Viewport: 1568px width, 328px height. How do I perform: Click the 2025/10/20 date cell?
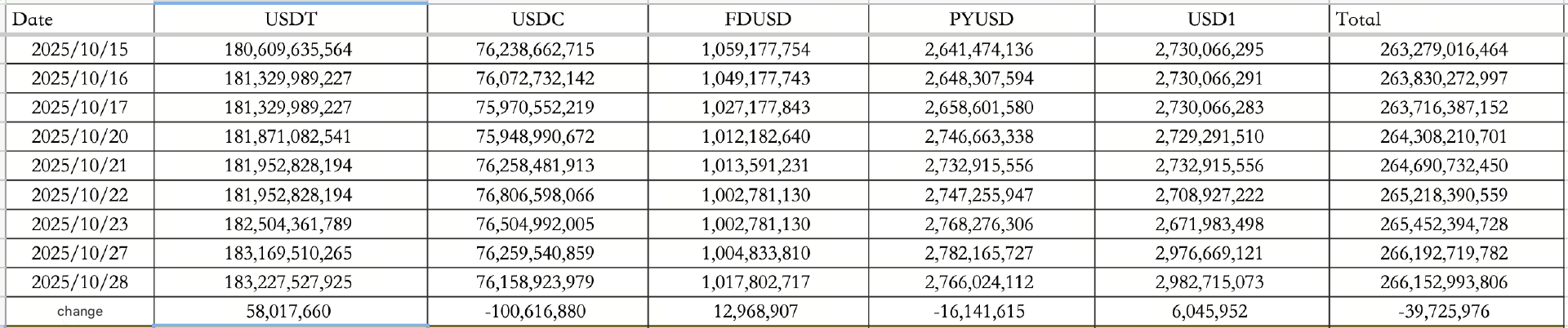[x=79, y=137]
